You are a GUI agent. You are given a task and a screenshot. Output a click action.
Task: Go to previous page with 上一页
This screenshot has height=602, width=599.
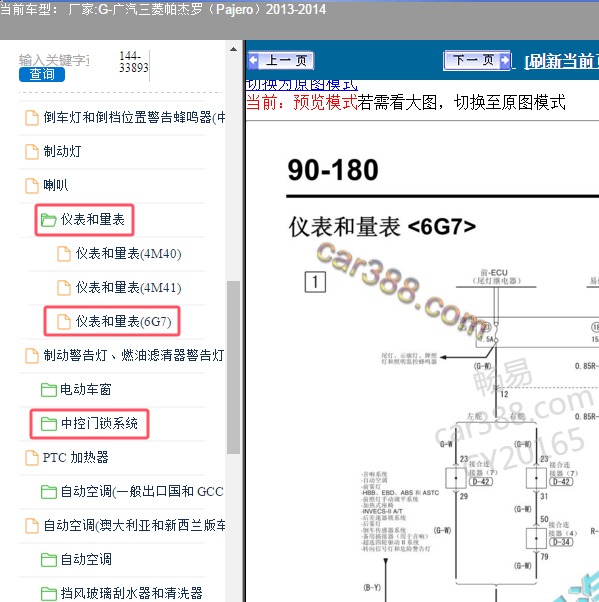pos(281,60)
